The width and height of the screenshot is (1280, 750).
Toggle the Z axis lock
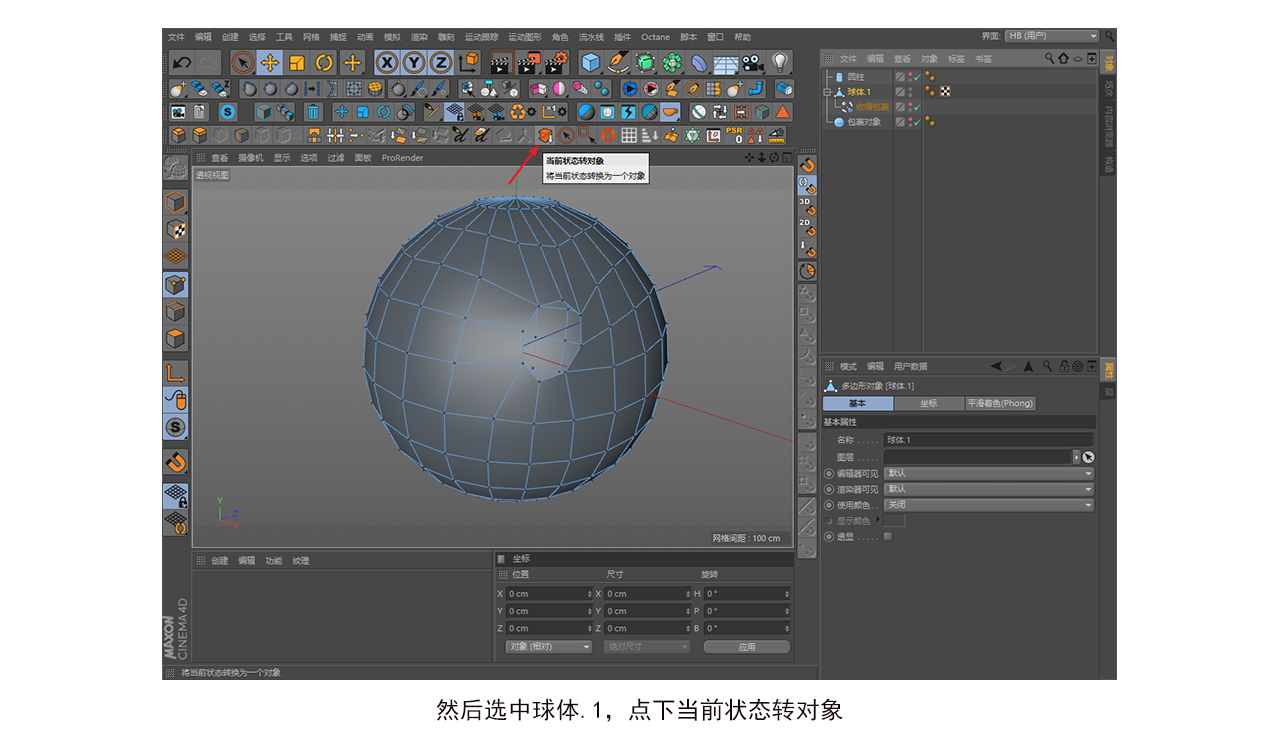point(440,63)
